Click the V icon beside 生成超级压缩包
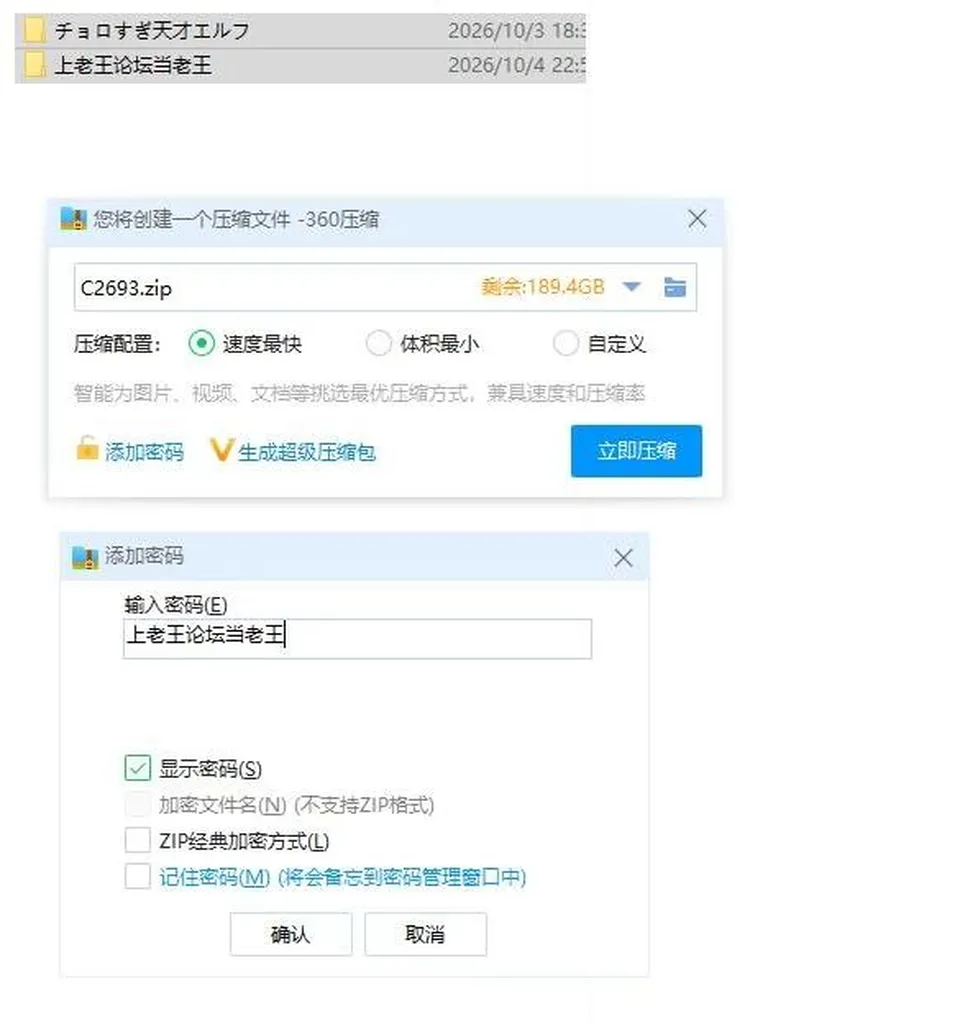 pos(221,450)
